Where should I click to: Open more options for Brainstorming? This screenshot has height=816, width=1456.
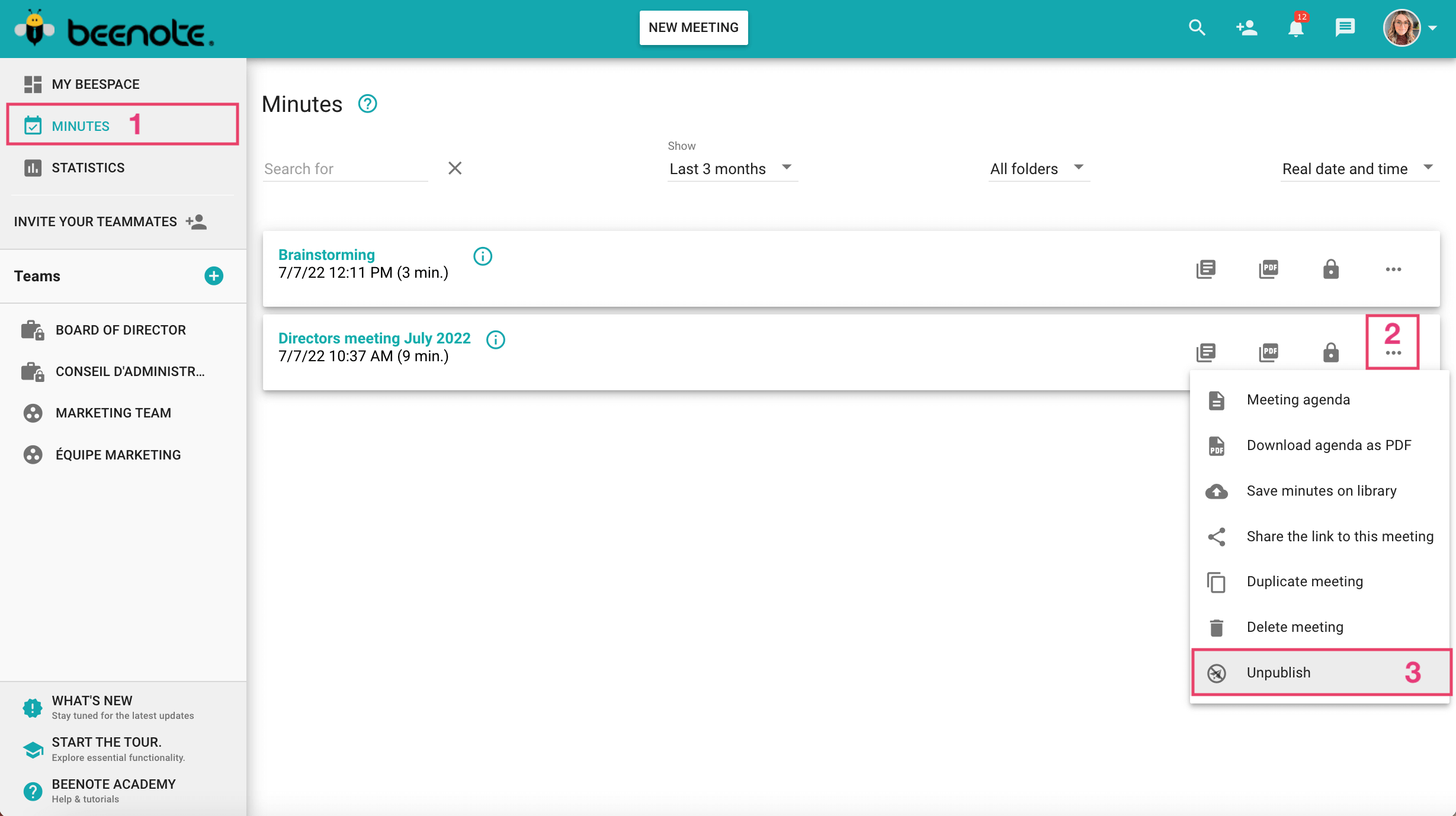coord(1393,269)
